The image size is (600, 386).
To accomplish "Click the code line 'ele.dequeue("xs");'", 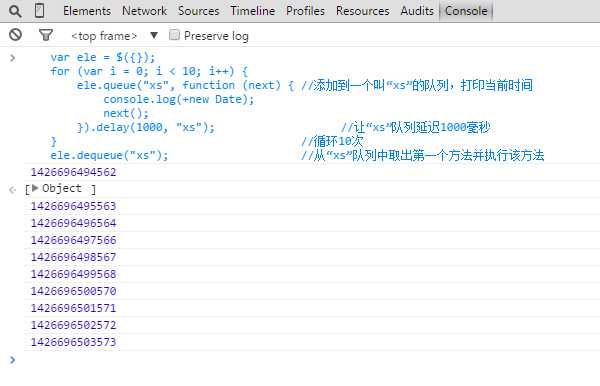I will (x=109, y=155).
